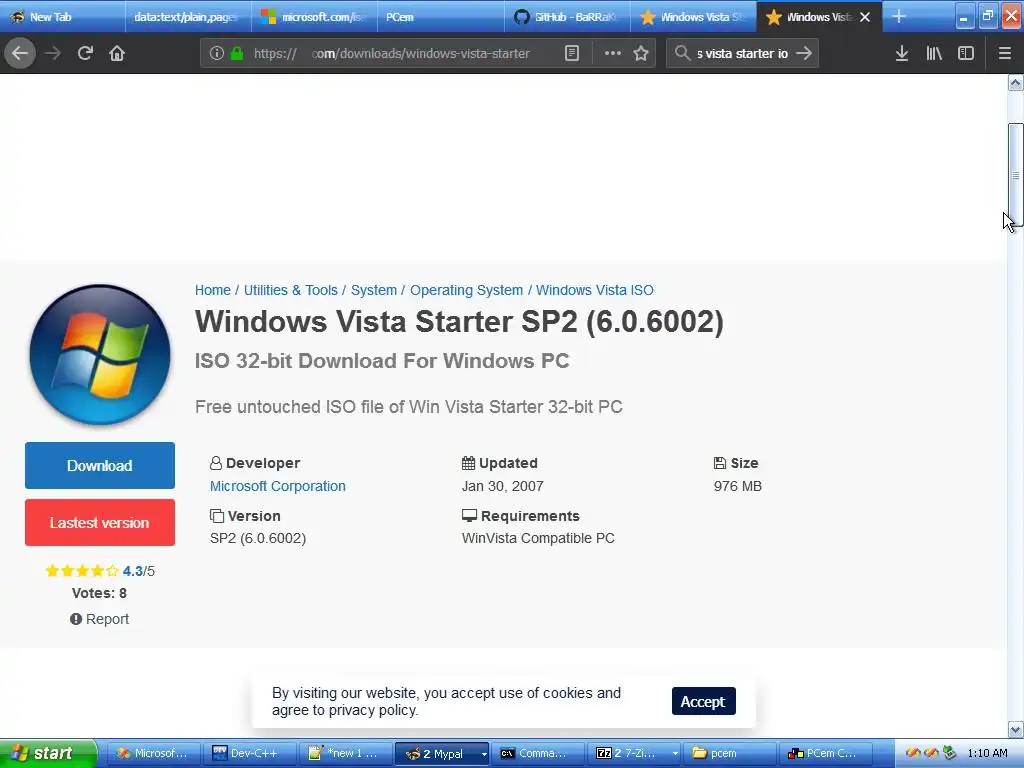Toggle the sidebar icon
This screenshot has height=768, width=1024.
click(x=966, y=54)
